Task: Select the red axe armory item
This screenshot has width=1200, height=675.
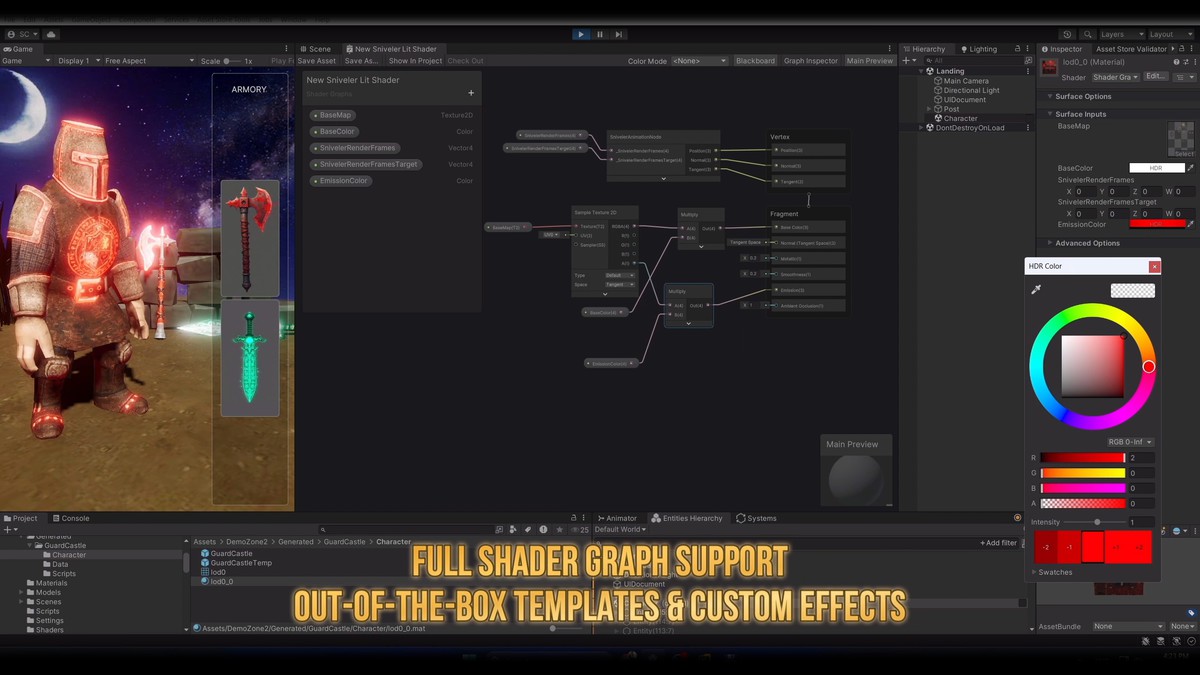Action: pos(249,238)
